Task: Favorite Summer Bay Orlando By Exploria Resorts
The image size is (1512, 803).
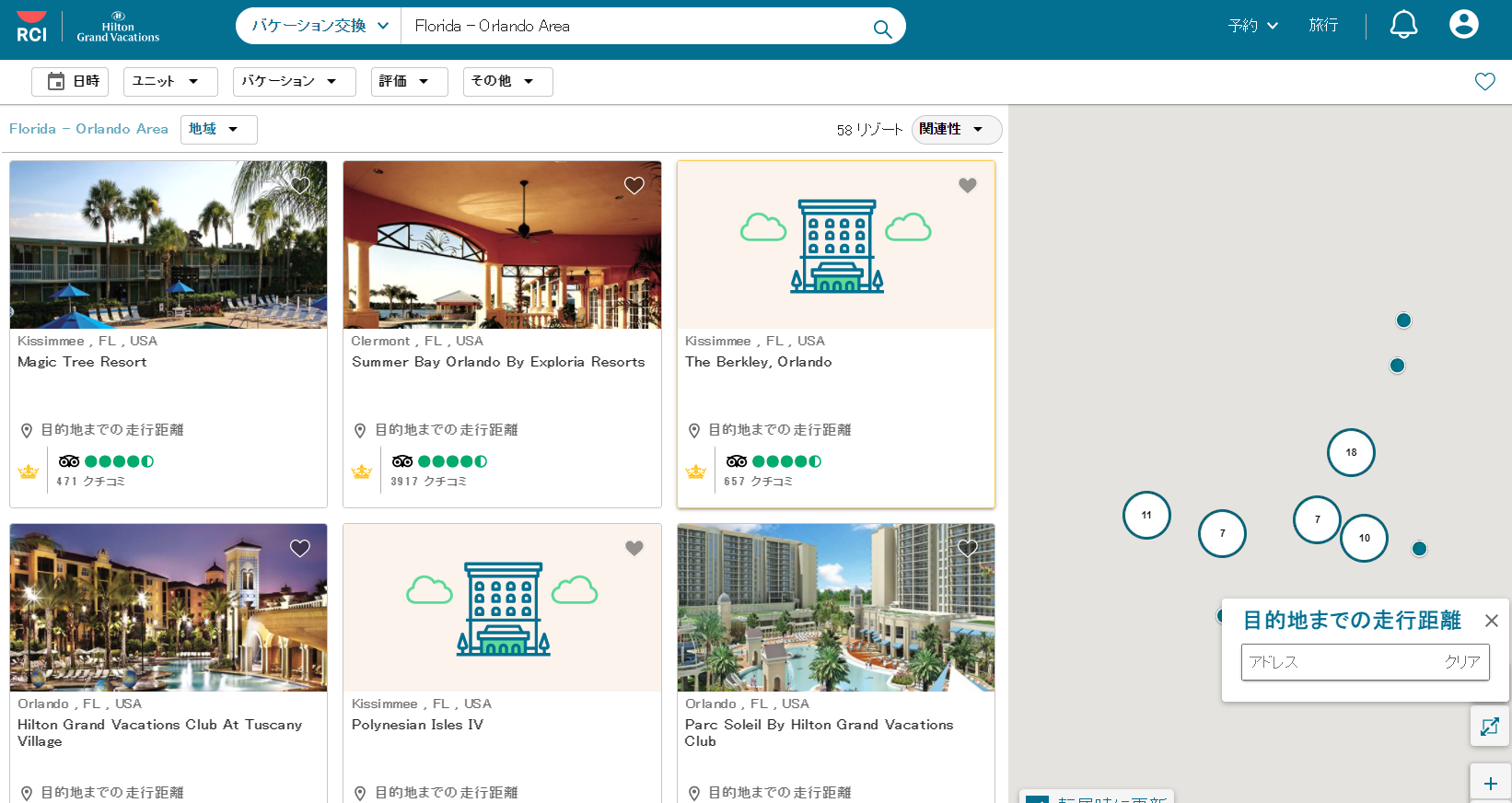Action: pos(634,185)
